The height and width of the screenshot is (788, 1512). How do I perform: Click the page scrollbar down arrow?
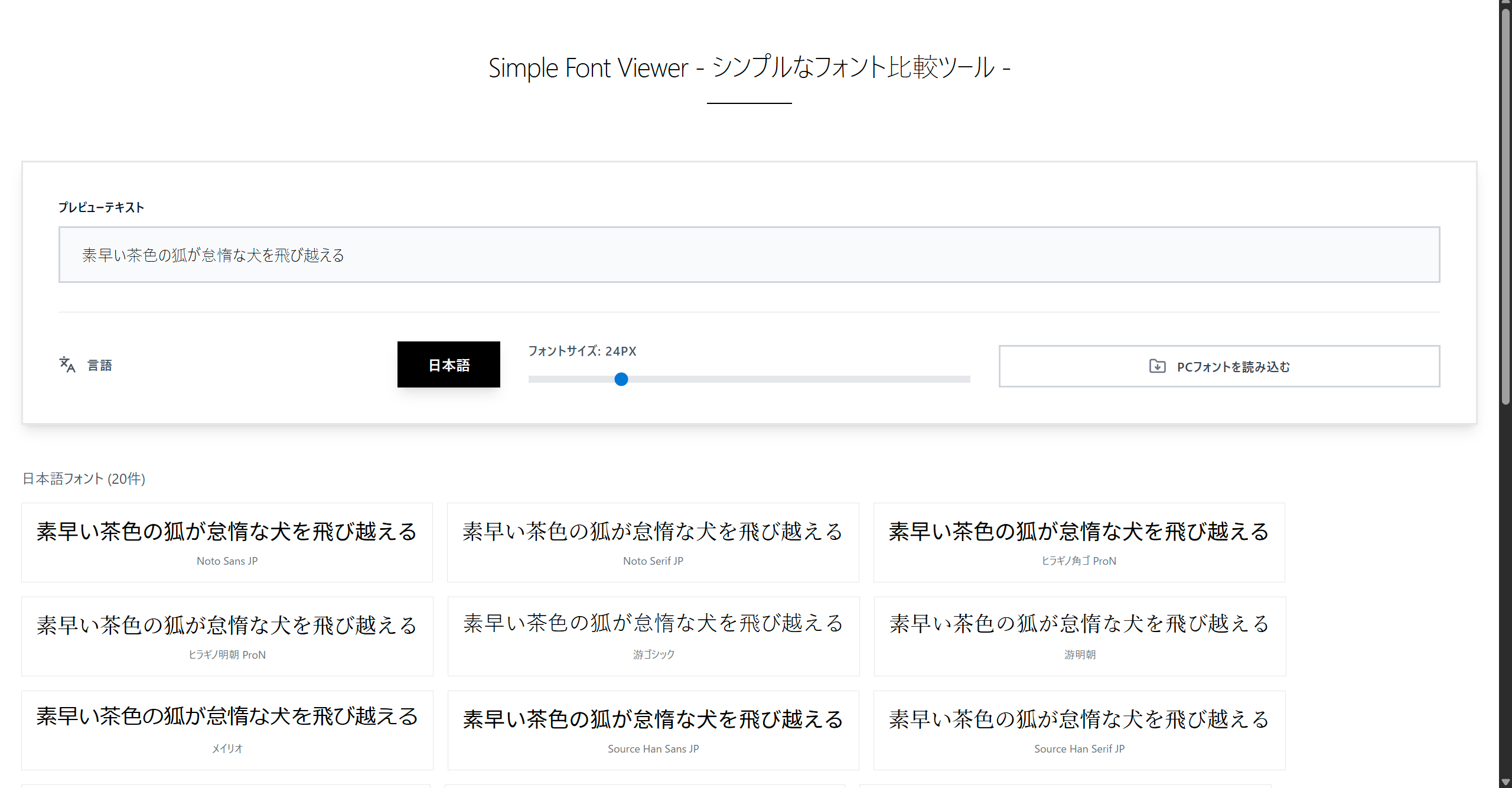click(x=1506, y=783)
